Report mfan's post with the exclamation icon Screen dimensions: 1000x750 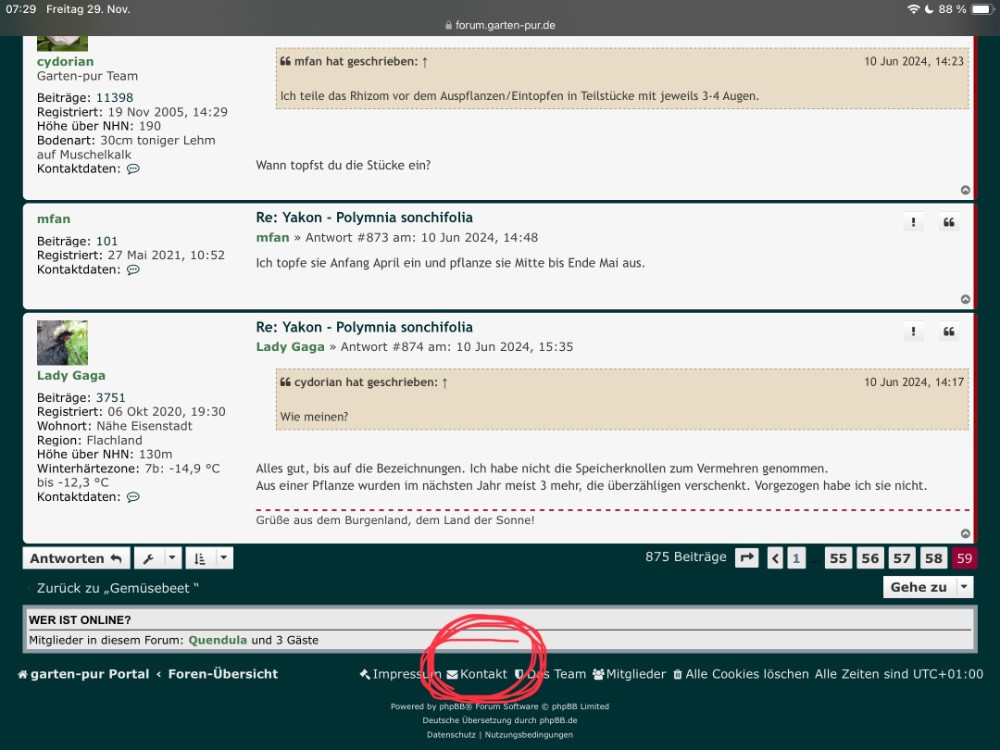pyautogui.click(x=912, y=222)
